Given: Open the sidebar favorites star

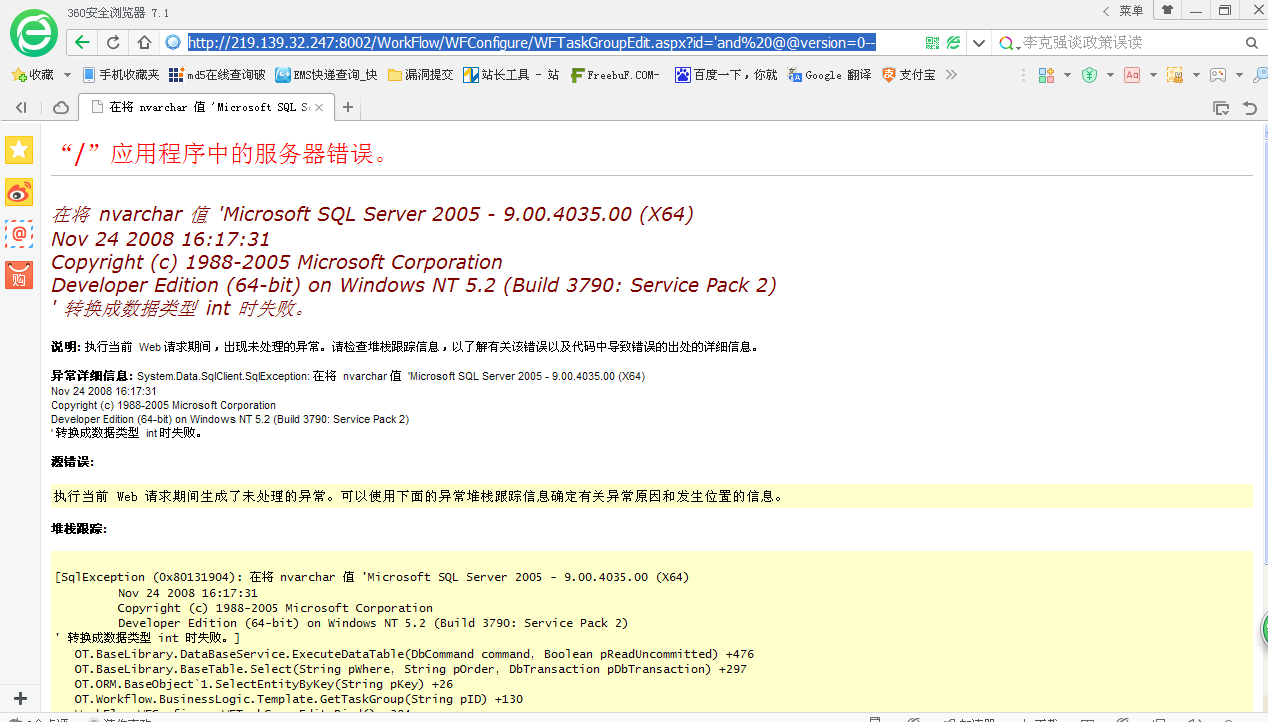Looking at the screenshot, I should click(x=19, y=150).
